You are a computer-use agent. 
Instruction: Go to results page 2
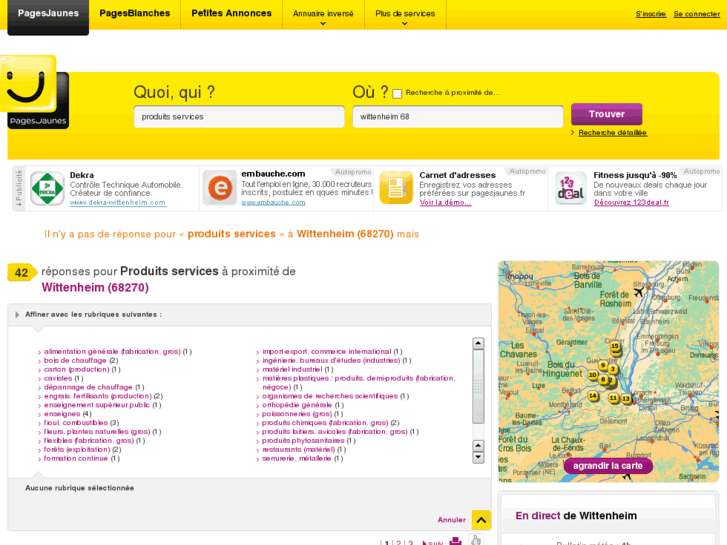[399, 542]
